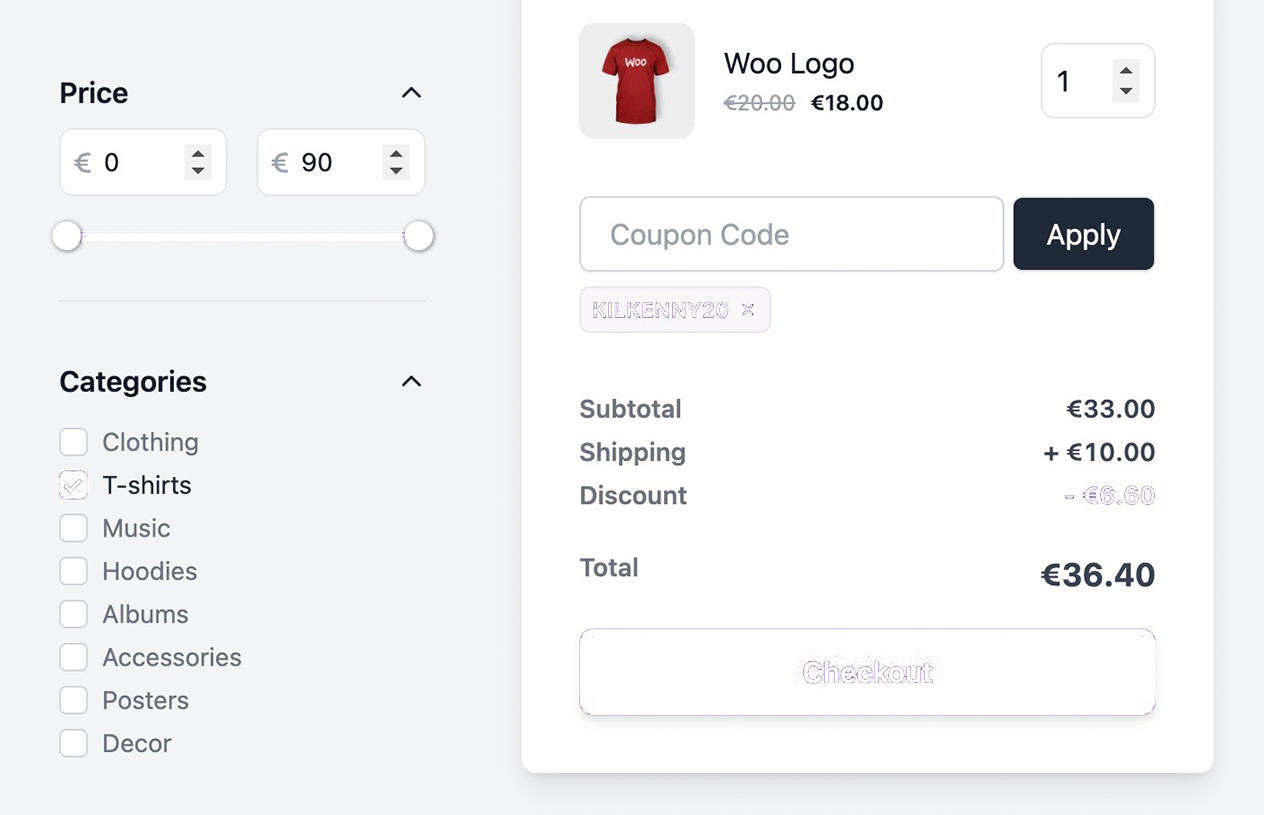Image resolution: width=1264 pixels, height=815 pixels.
Task: Collapse the Categories section chevron
Action: click(411, 382)
